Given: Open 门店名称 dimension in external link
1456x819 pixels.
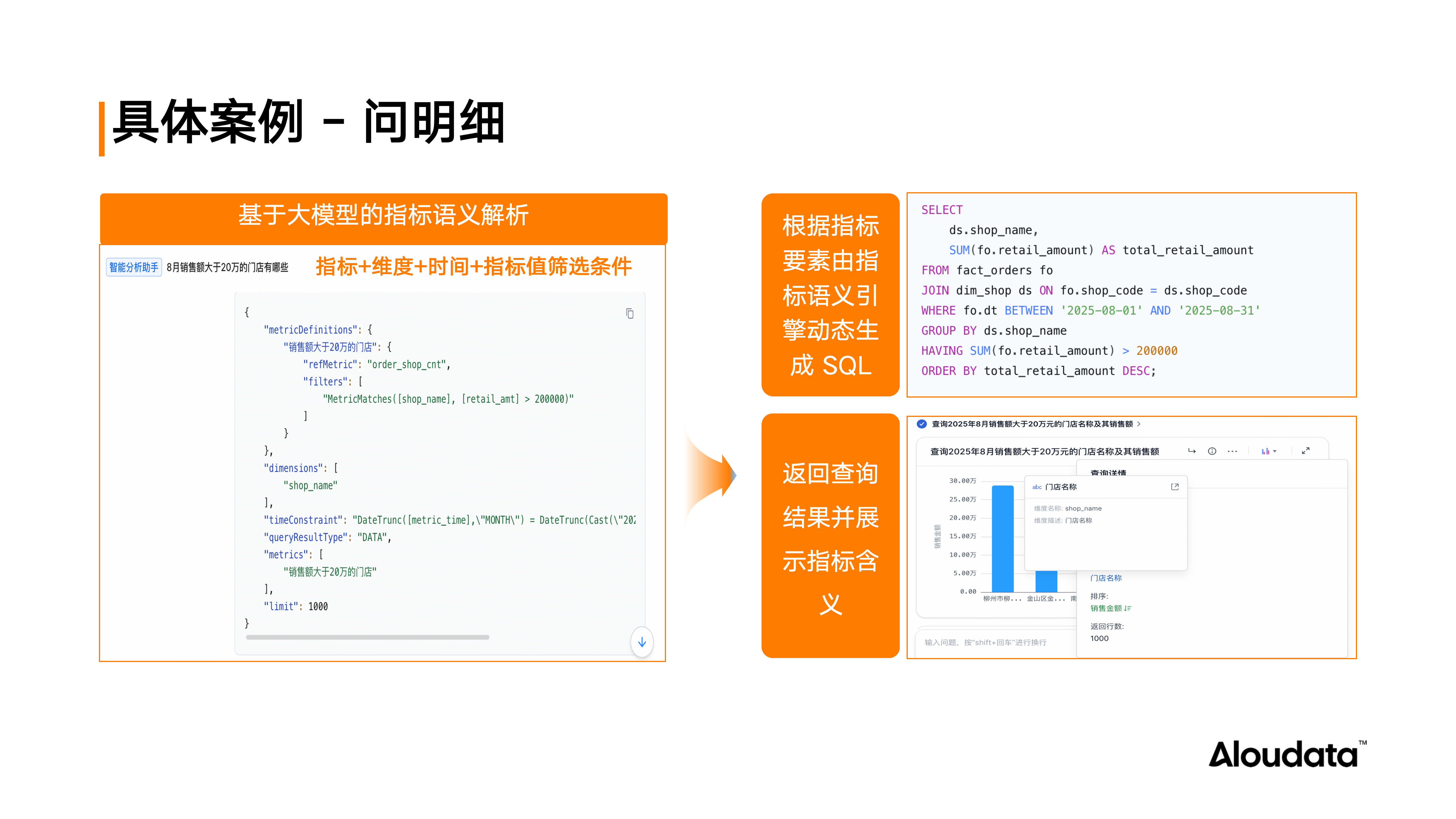Looking at the screenshot, I should [x=1174, y=487].
